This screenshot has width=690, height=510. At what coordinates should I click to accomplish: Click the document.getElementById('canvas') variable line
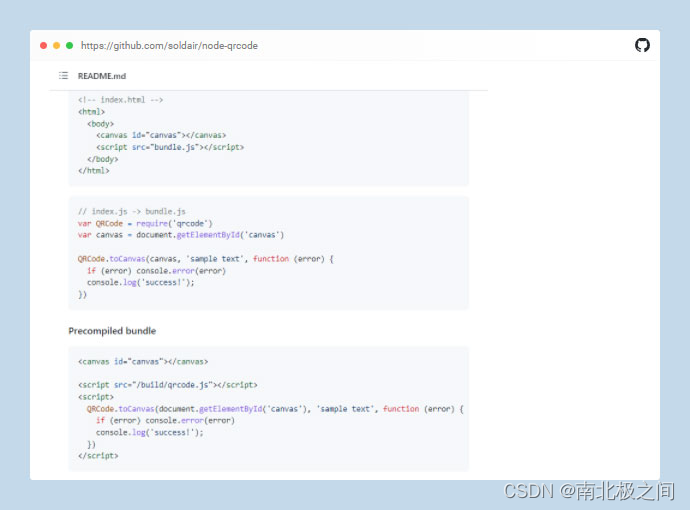coord(181,235)
